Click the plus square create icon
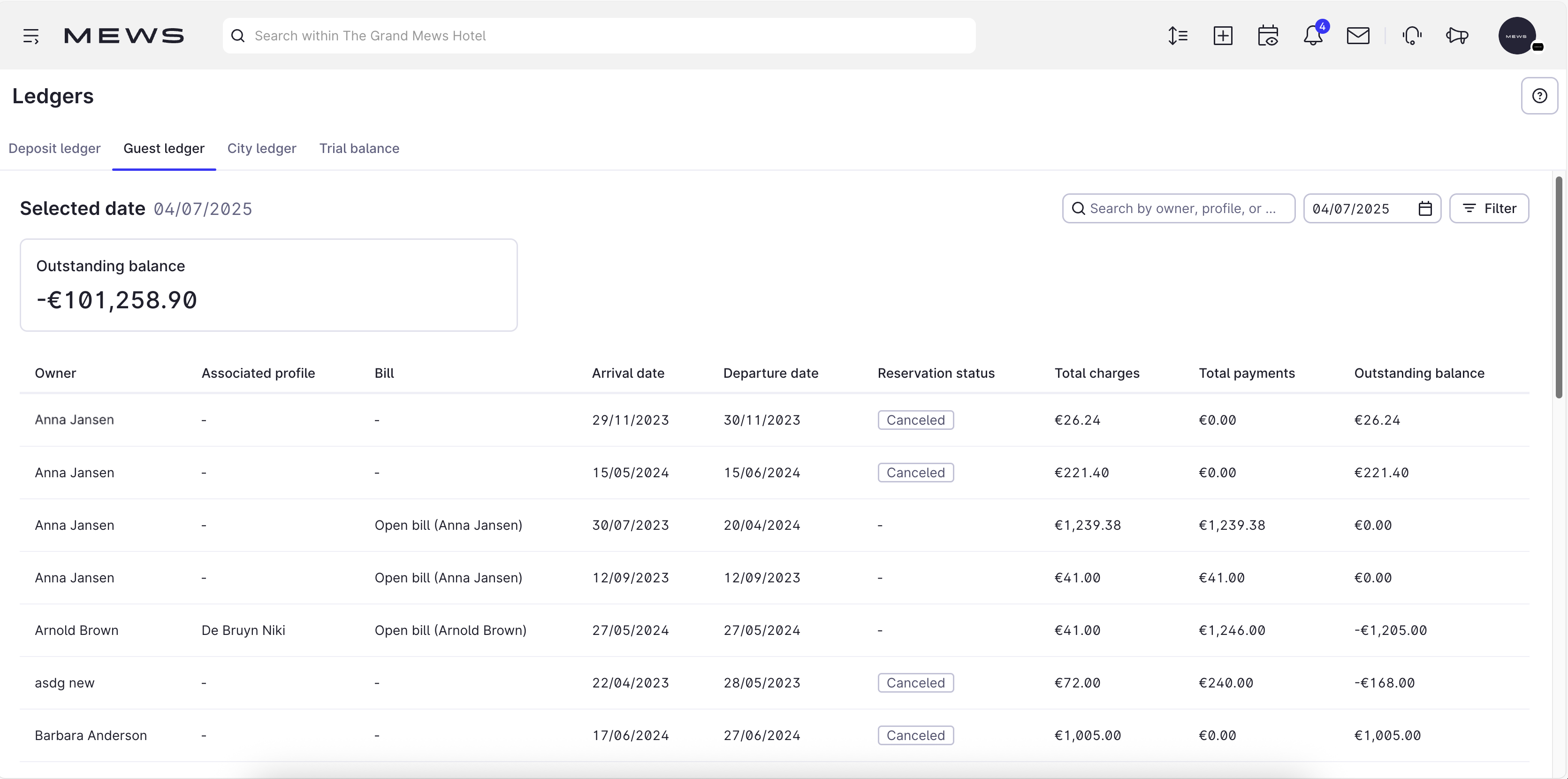The image size is (1568, 779). (x=1223, y=36)
